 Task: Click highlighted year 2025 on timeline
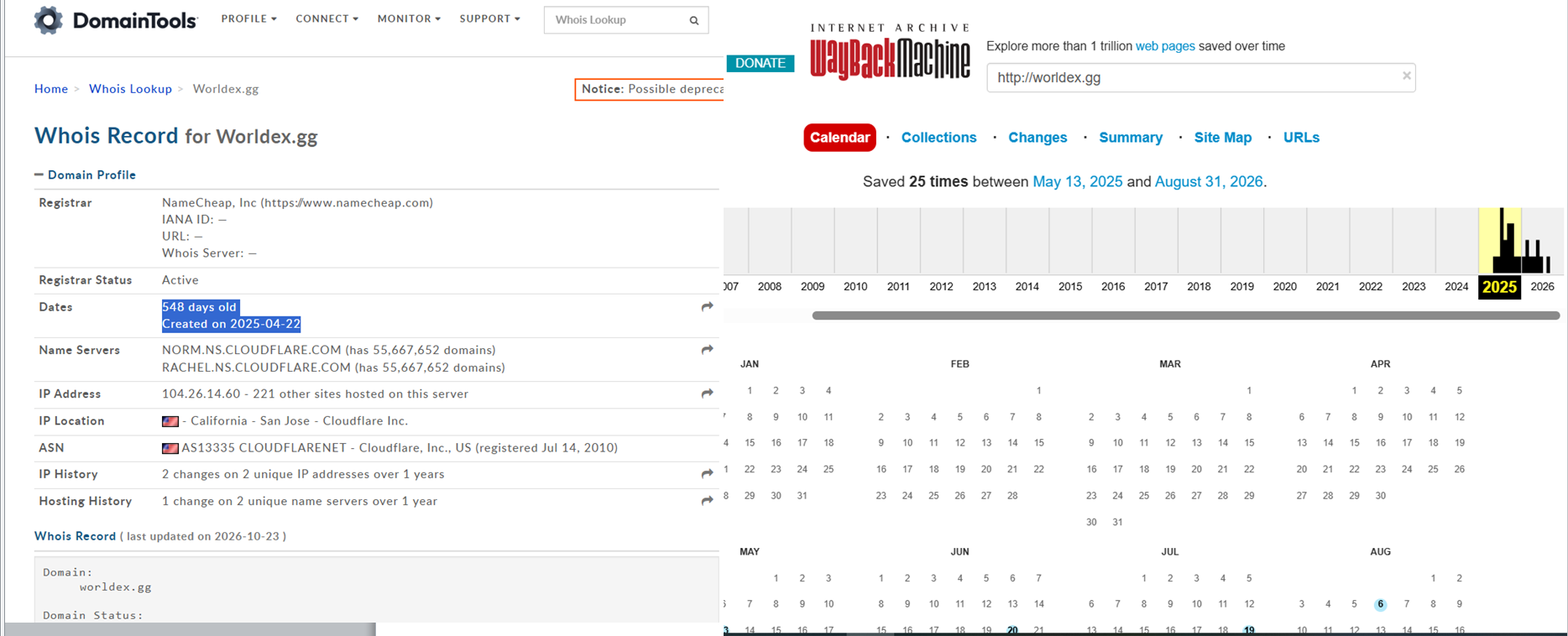point(1499,287)
